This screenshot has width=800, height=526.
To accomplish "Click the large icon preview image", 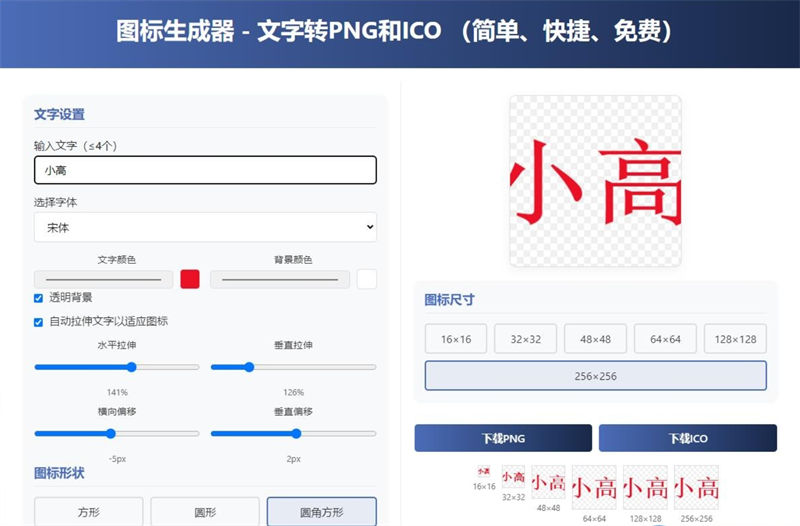I will tap(595, 181).
